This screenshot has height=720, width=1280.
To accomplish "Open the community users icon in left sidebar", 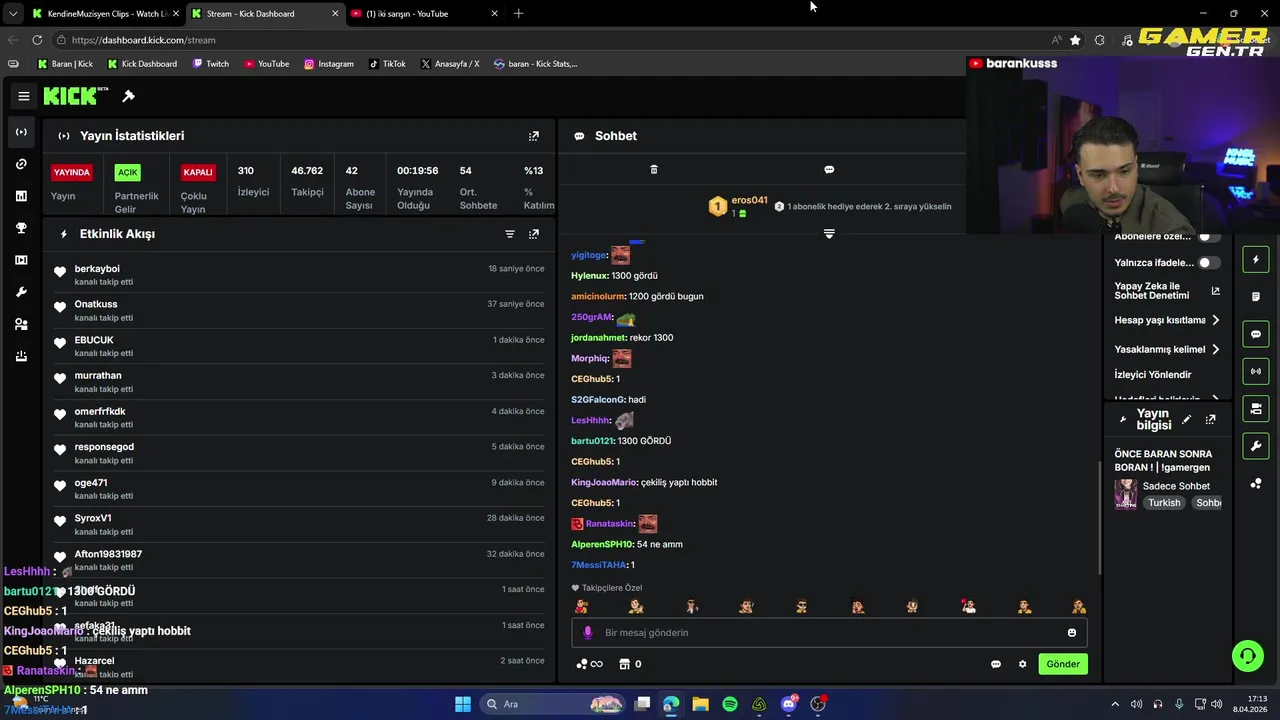I will [x=21, y=324].
